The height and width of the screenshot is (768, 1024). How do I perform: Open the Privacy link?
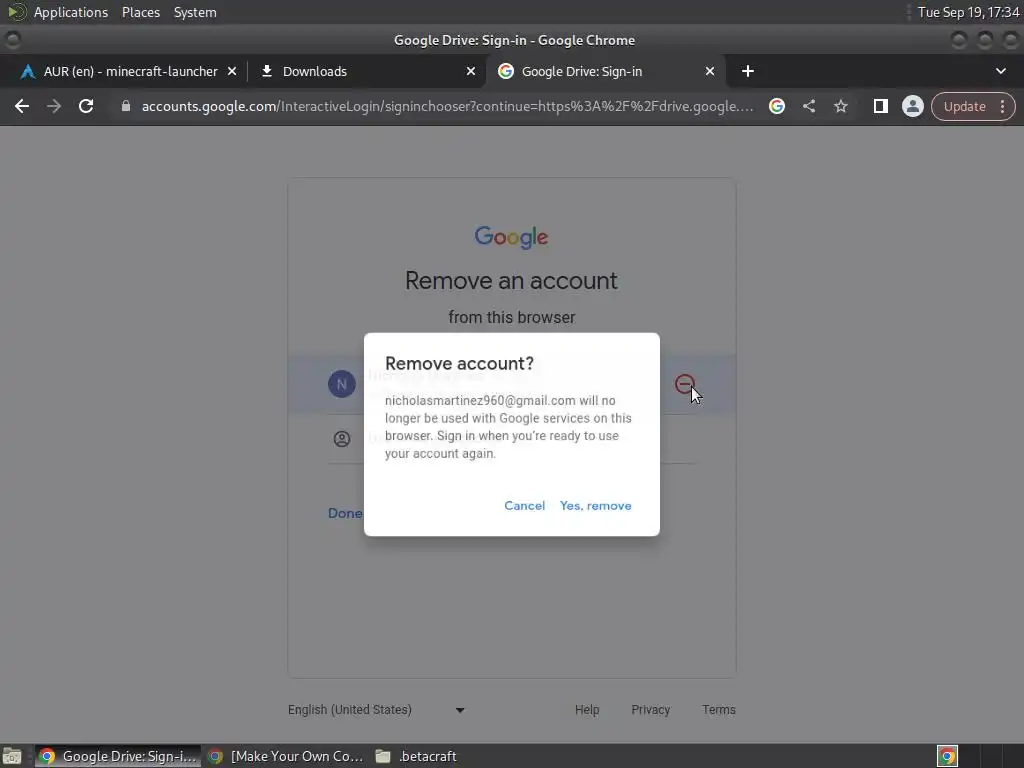click(650, 710)
